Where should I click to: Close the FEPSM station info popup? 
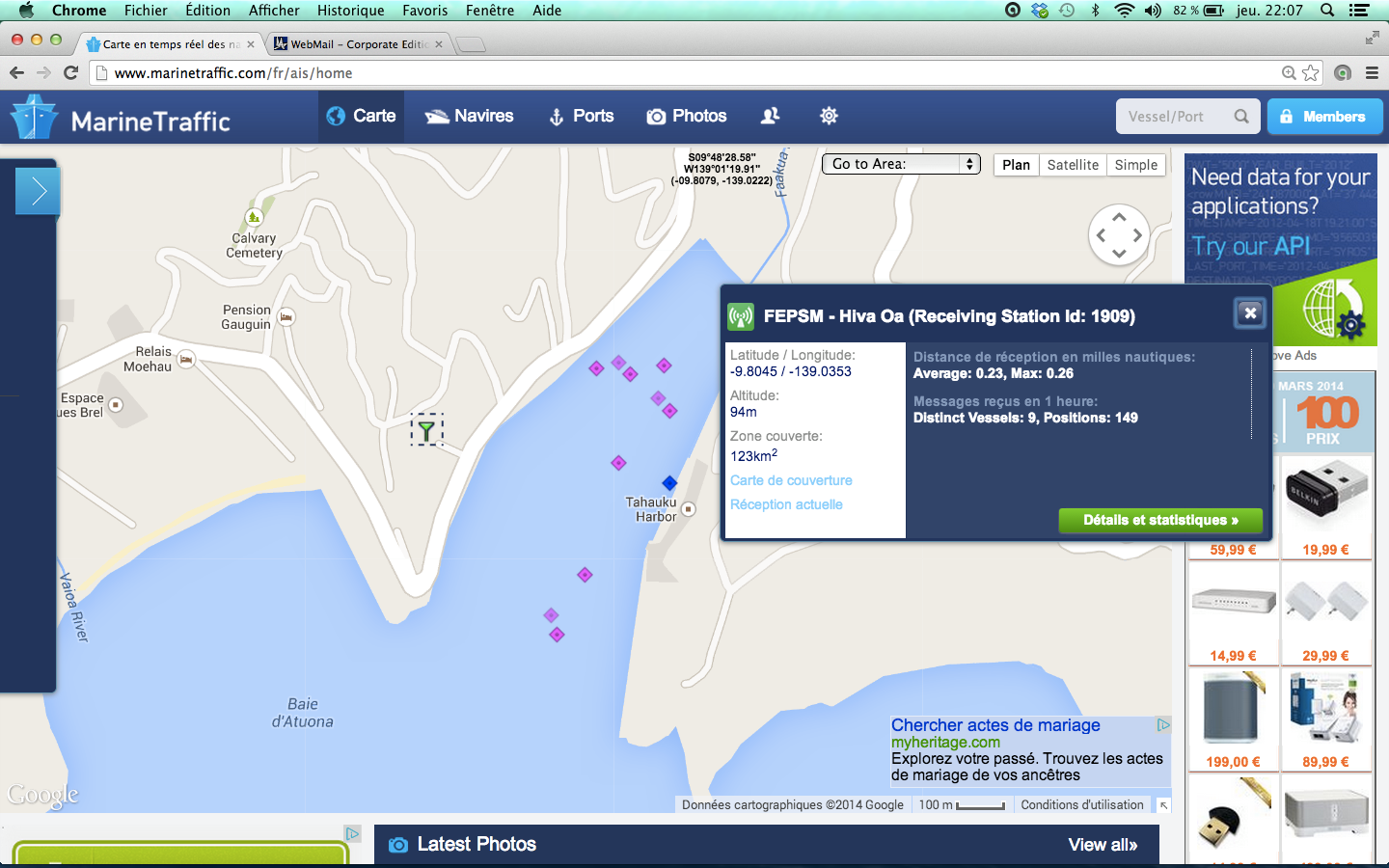1250,312
